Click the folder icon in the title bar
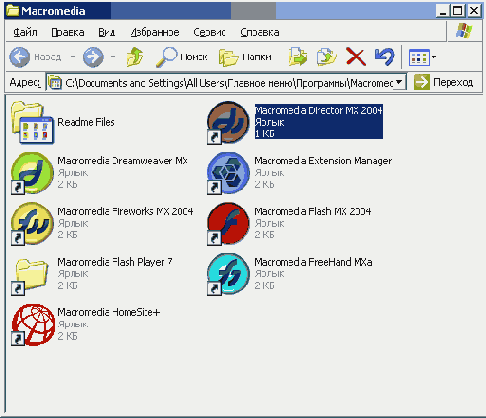Viewport: 486px width, 418px height. [13, 11]
